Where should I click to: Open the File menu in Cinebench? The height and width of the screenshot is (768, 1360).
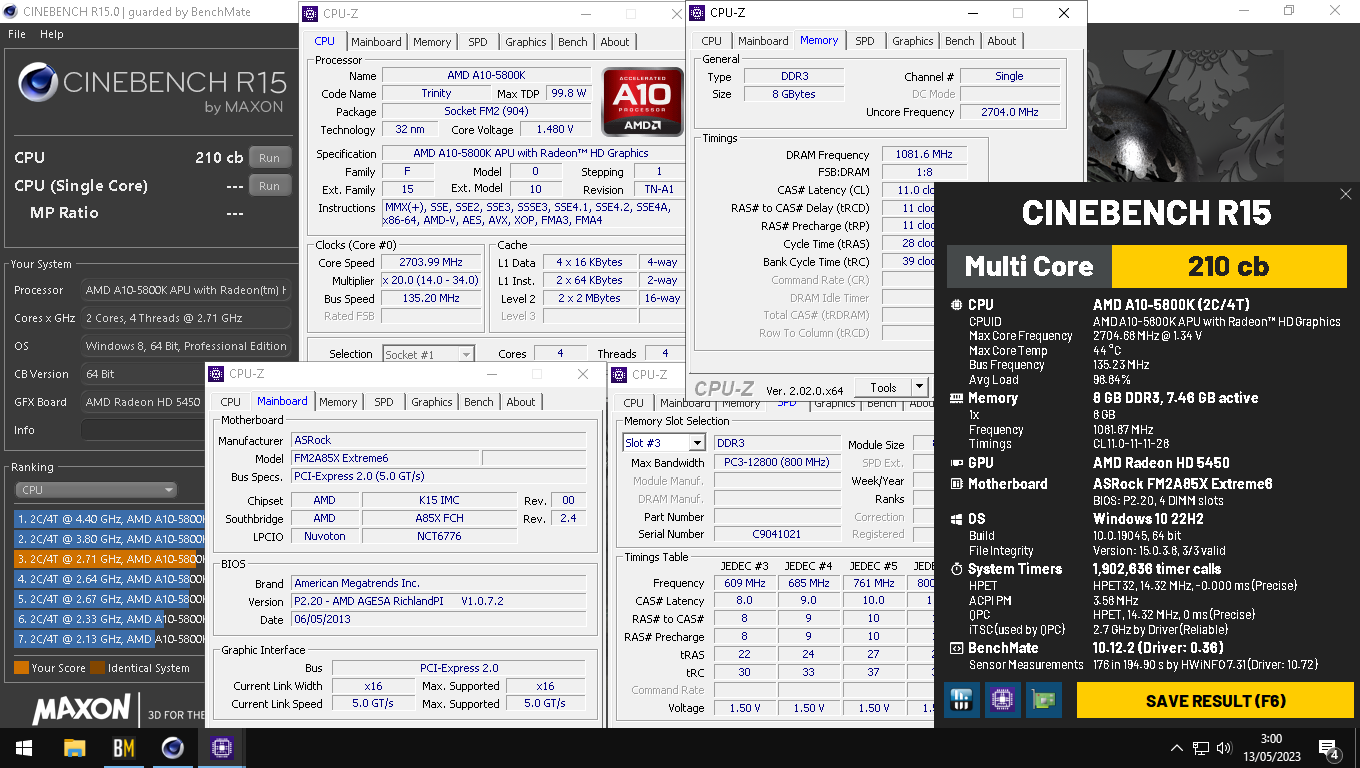click(x=17, y=34)
